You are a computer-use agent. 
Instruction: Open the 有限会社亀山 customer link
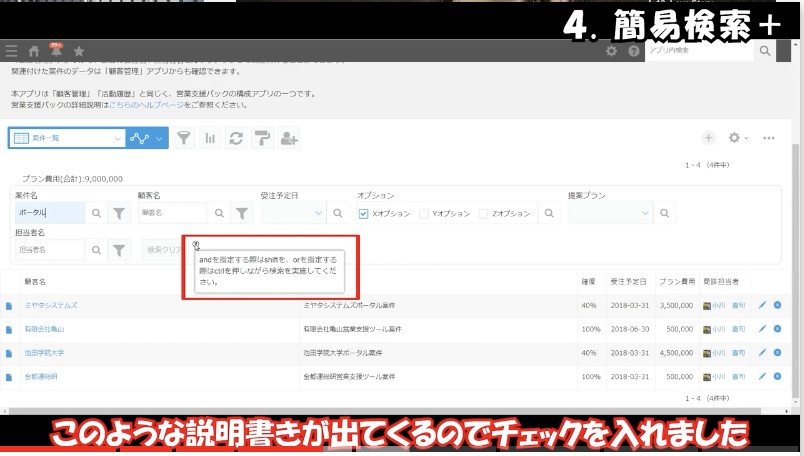click(x=44, y=328)
